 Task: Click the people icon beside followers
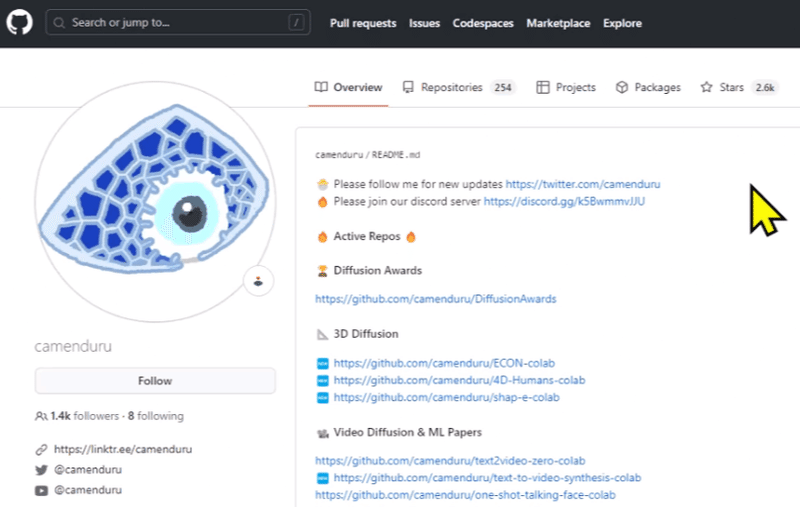point(41,416)
